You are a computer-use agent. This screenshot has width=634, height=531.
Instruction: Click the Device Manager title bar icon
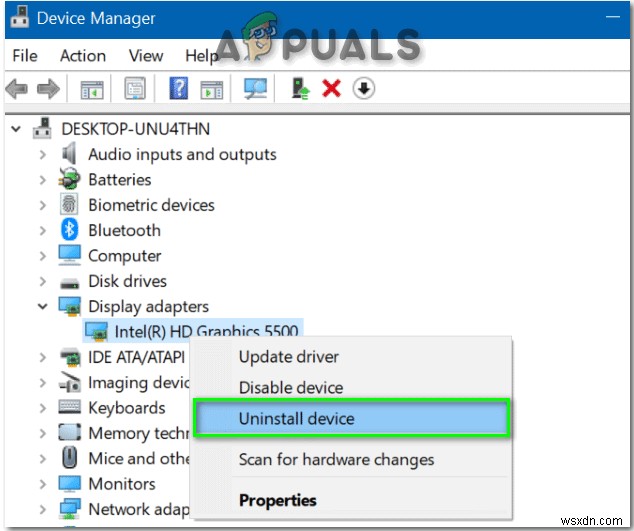(19, 17)
